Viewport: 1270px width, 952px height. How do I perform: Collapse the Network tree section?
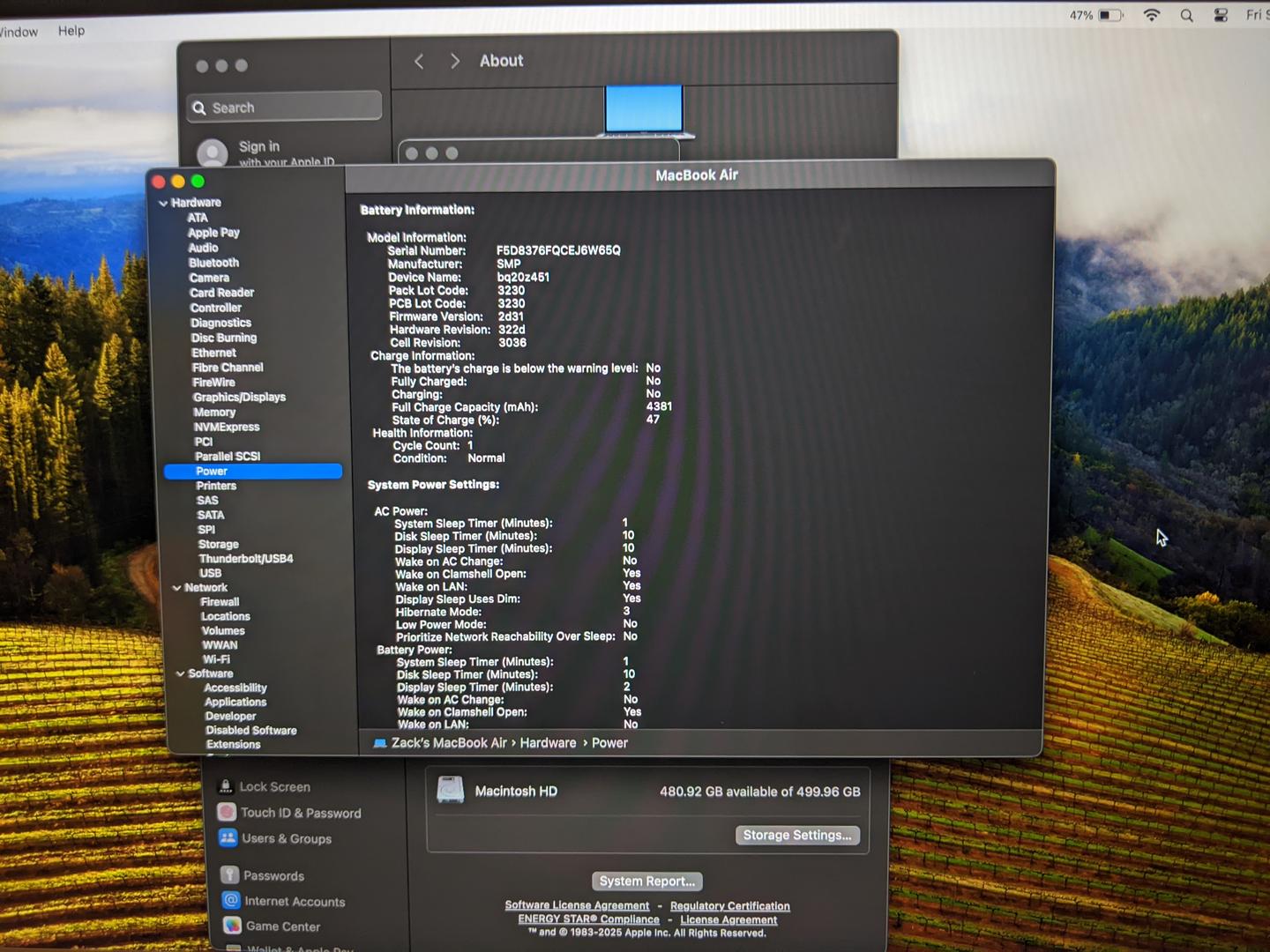pyautogui.click(x=177, y=588)
